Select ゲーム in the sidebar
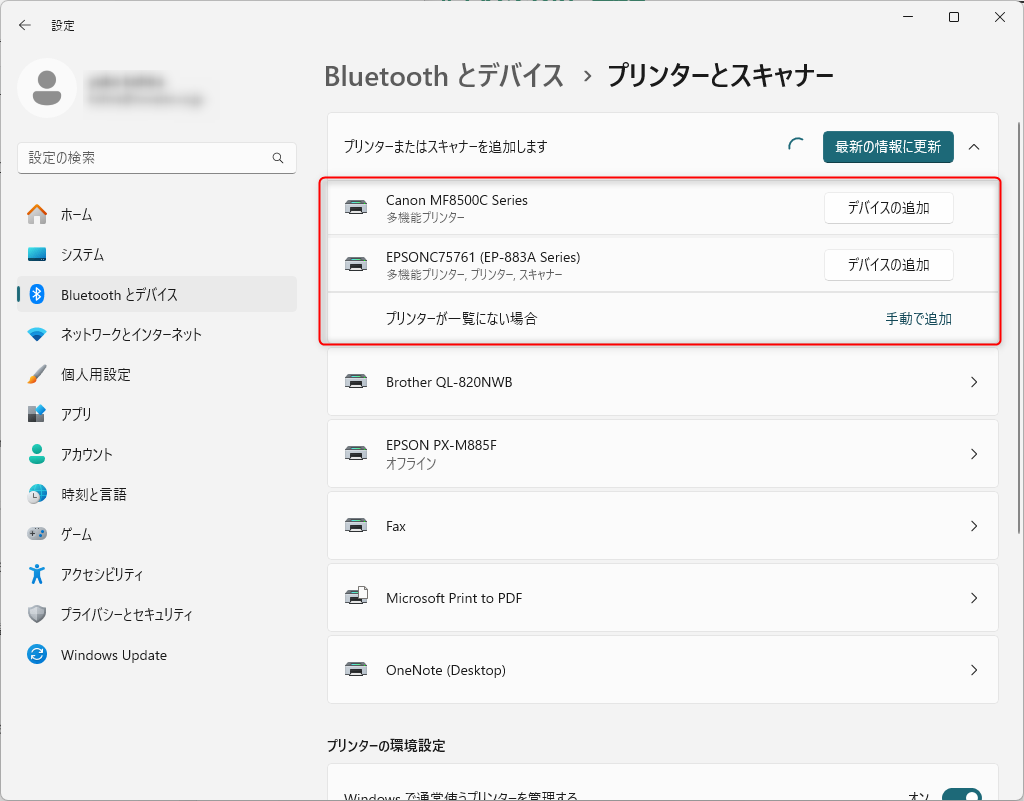 (157, 534)
